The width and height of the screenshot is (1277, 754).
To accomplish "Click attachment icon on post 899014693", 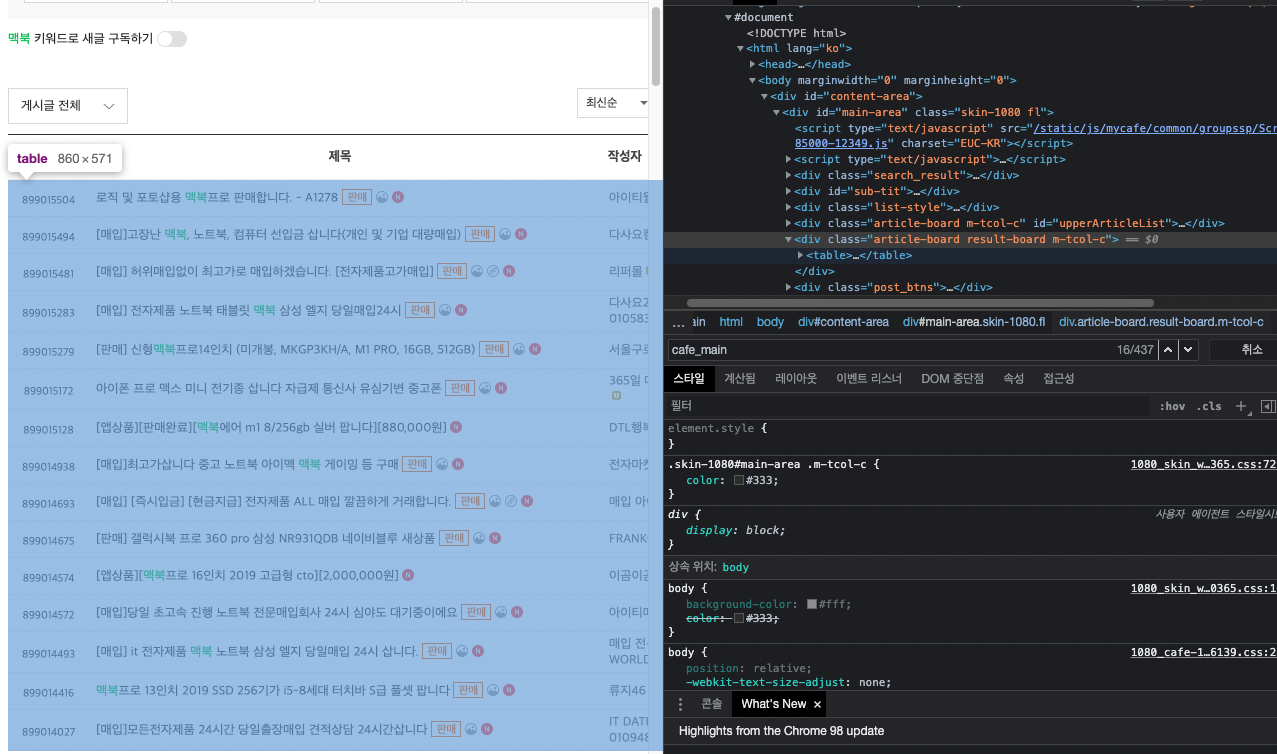I will click(x=510, y=501).
